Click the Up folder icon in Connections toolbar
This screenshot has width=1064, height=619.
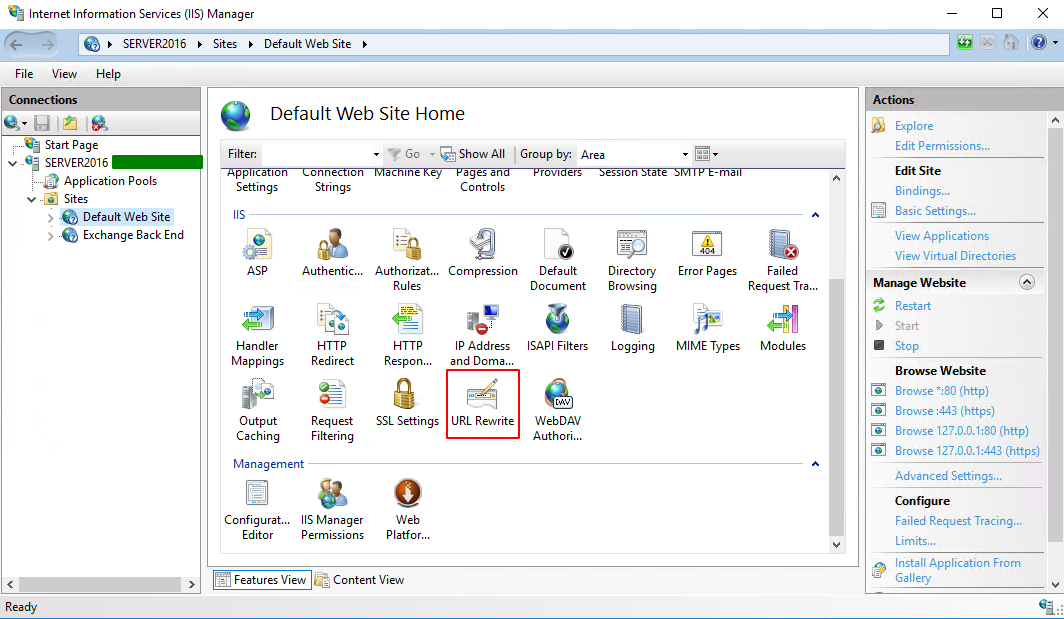pyautogui.click(x=69, y=123)
